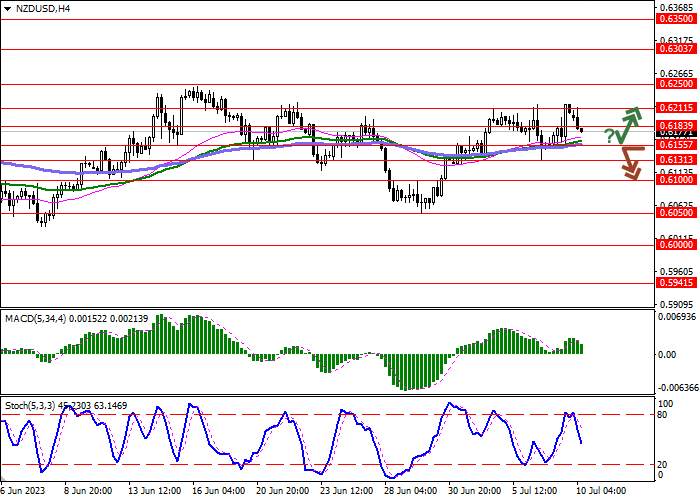
Task: Click the 16 Jun 04:00 time label
Action: click(x=219, y=491)
